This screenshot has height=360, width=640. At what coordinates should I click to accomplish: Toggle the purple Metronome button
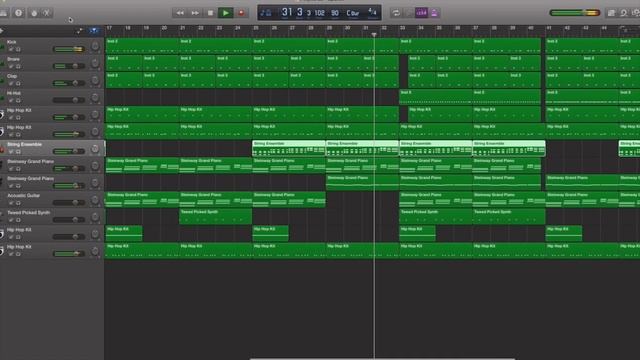[434, 13]
